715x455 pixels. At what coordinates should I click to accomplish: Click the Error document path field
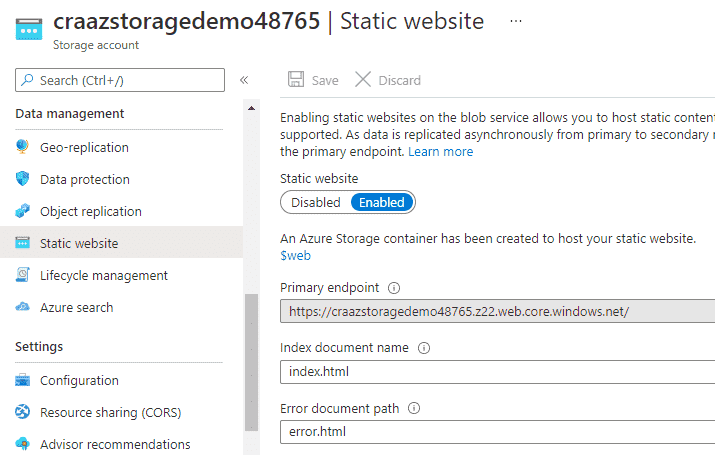click(497, 431)
